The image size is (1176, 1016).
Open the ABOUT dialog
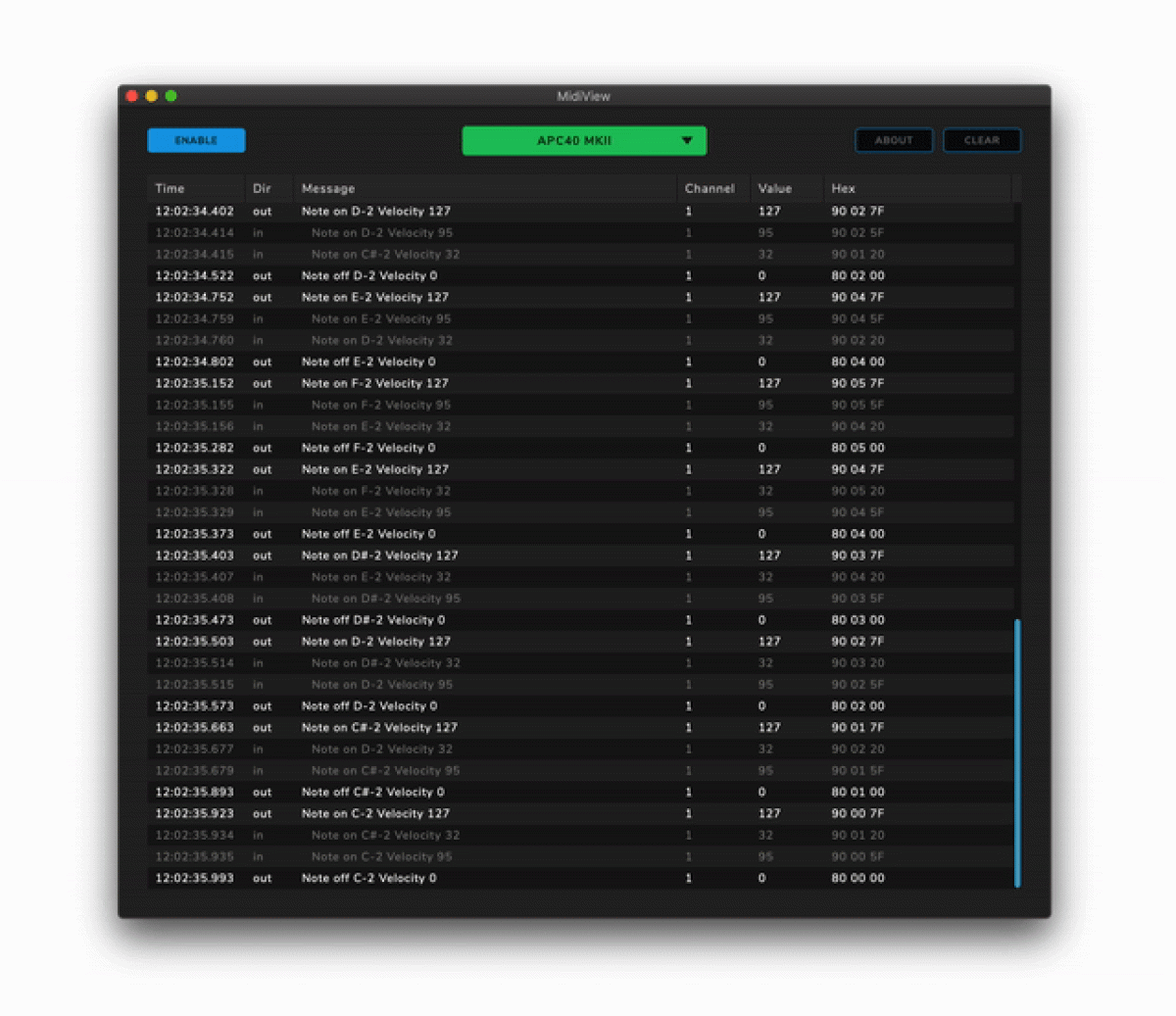(x=893, y=140)
